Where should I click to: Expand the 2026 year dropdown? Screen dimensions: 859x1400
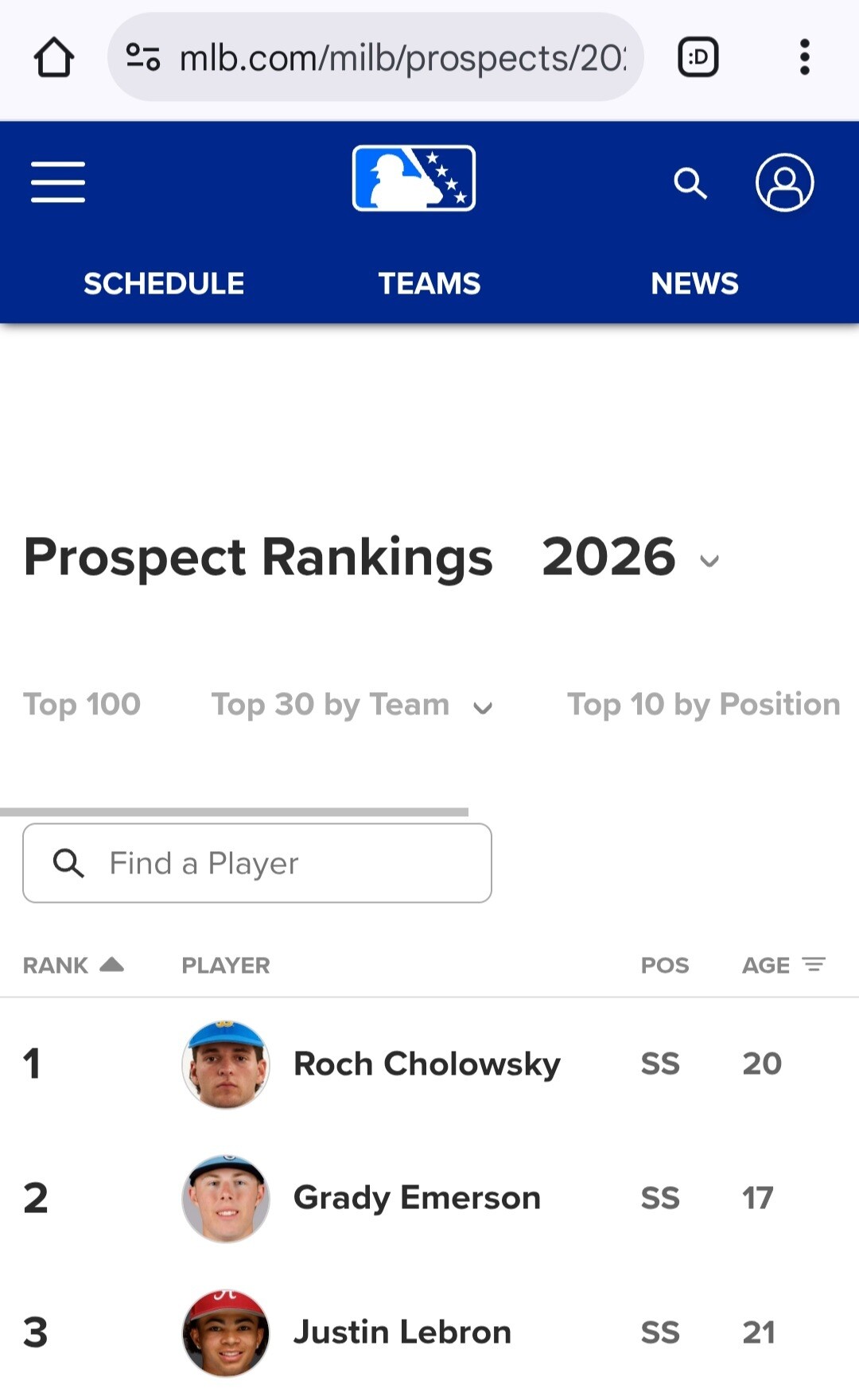(631, 558)
